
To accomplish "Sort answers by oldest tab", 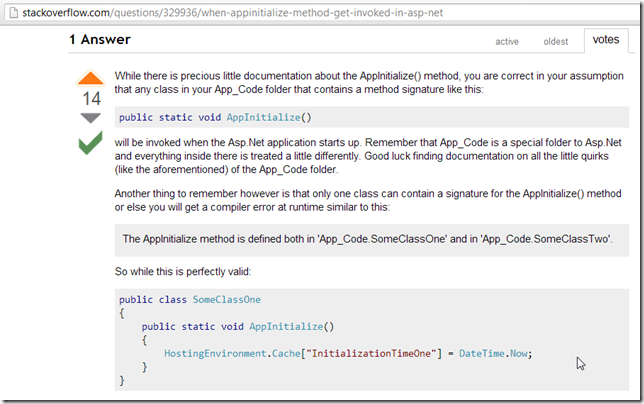I will click(556, 42).
